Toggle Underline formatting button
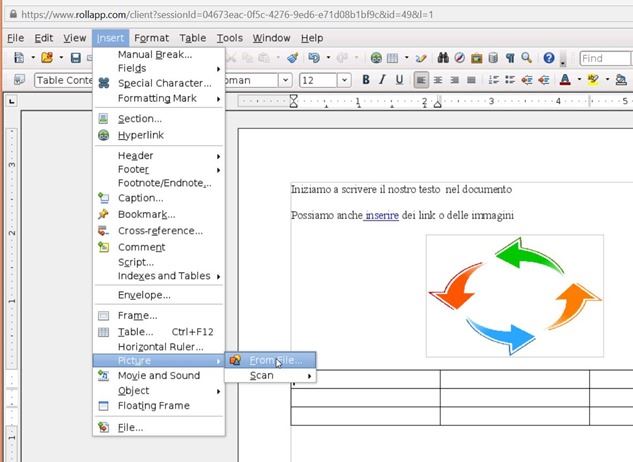The width and height of the screenshot is (633, 462). point(399,80)
